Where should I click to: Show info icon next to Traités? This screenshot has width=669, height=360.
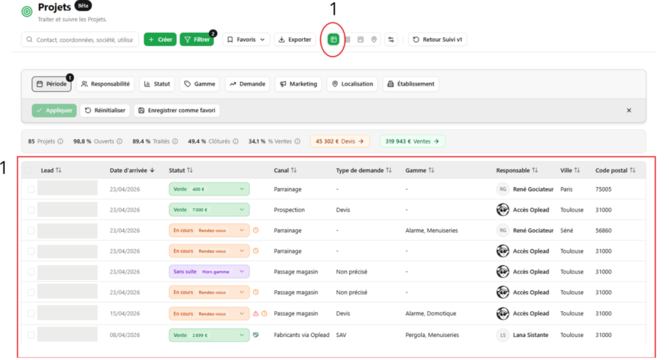click(x=175, y=141)
